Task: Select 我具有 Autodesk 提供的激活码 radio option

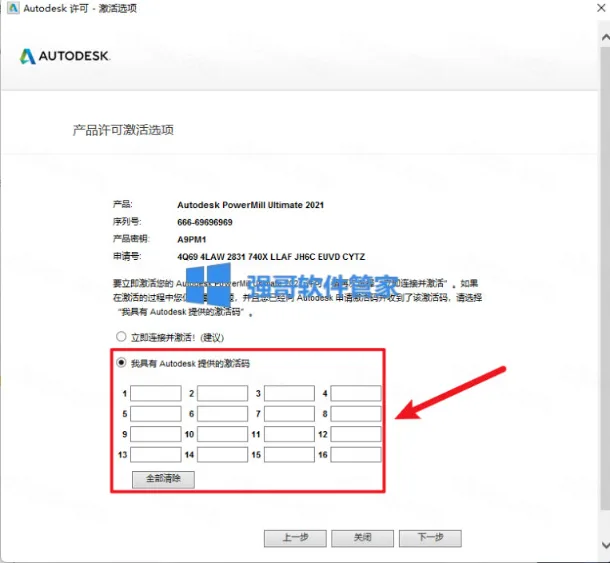Action: click(121, 363)
